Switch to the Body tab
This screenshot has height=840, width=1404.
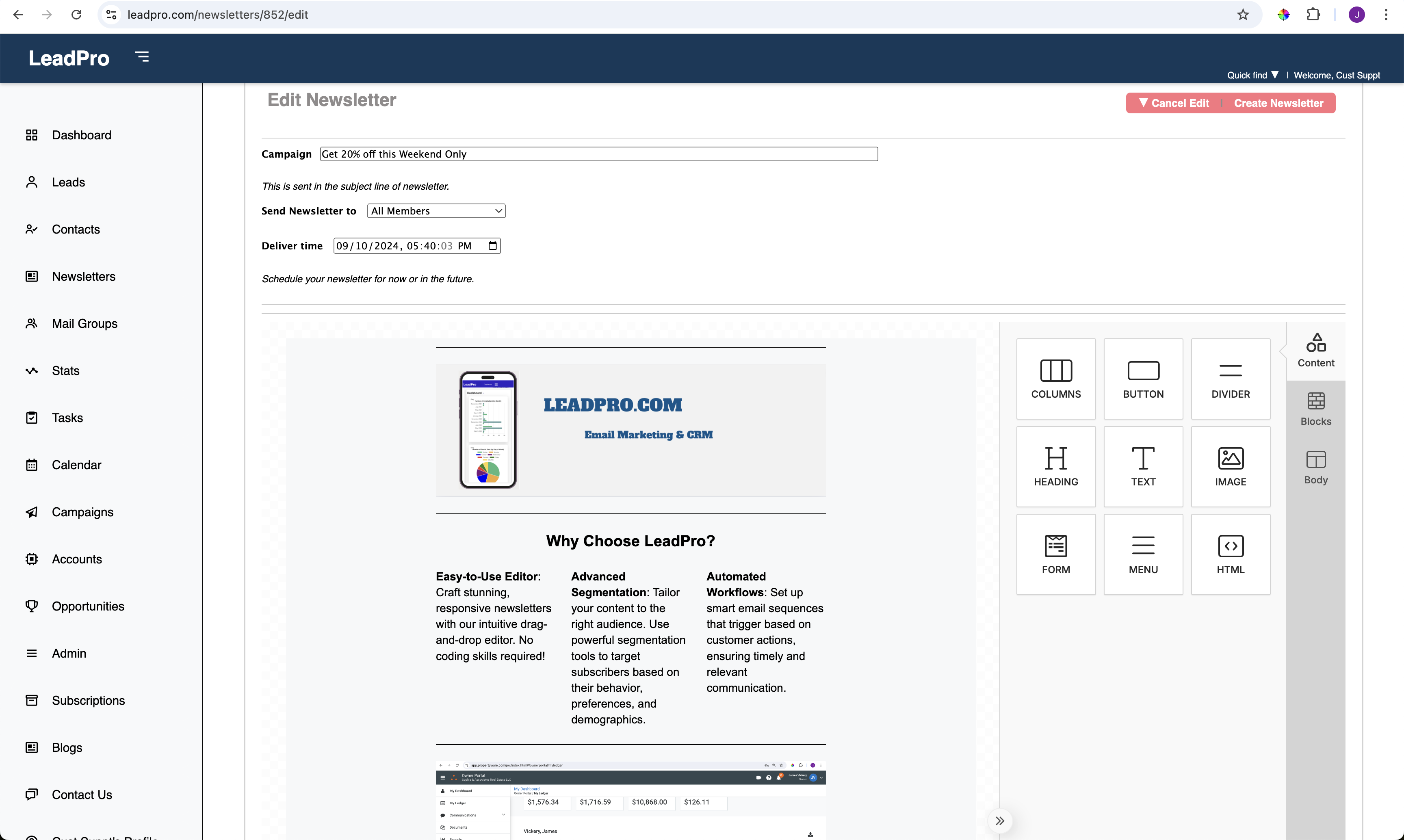(1316, 467)
